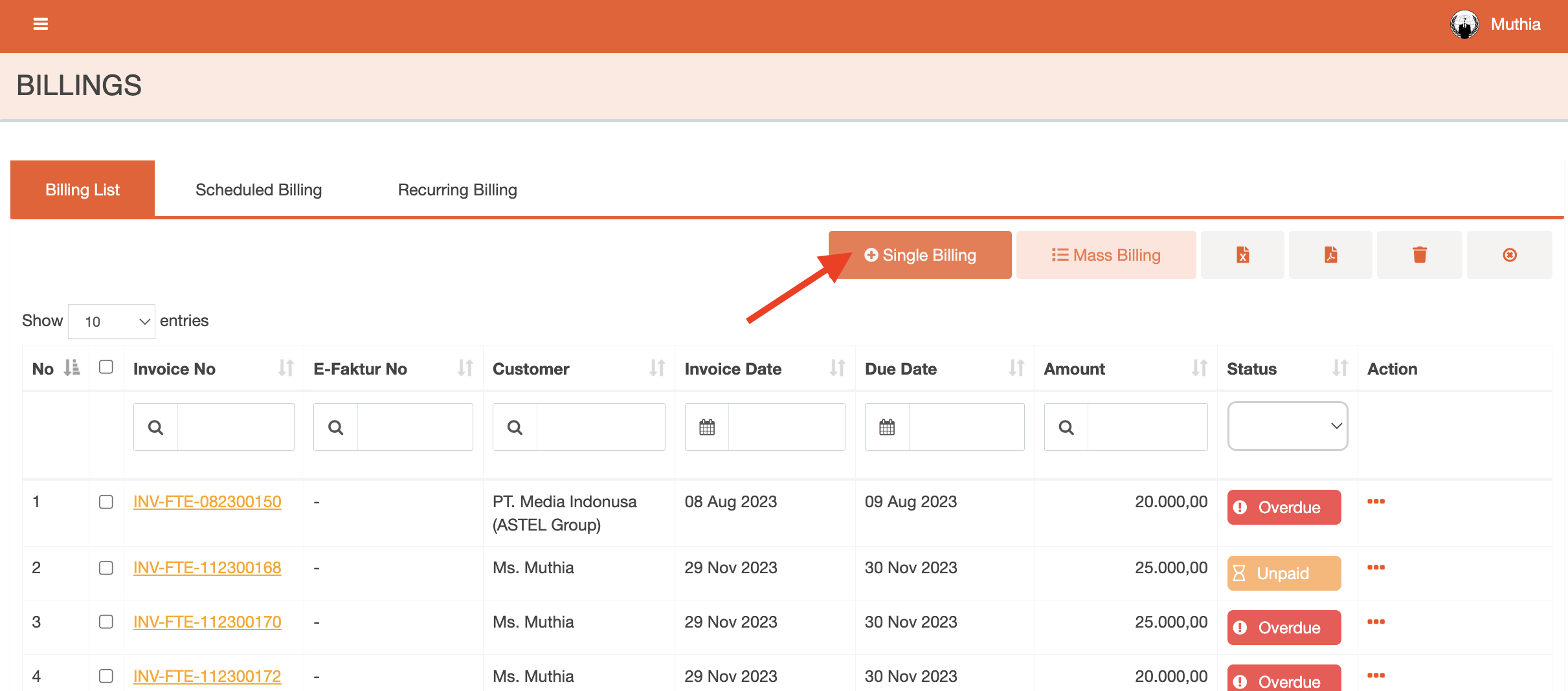This screenshot has height=691, width=1568.
Task: Open Muthia user profile avatar
Action: (1464, 25)
